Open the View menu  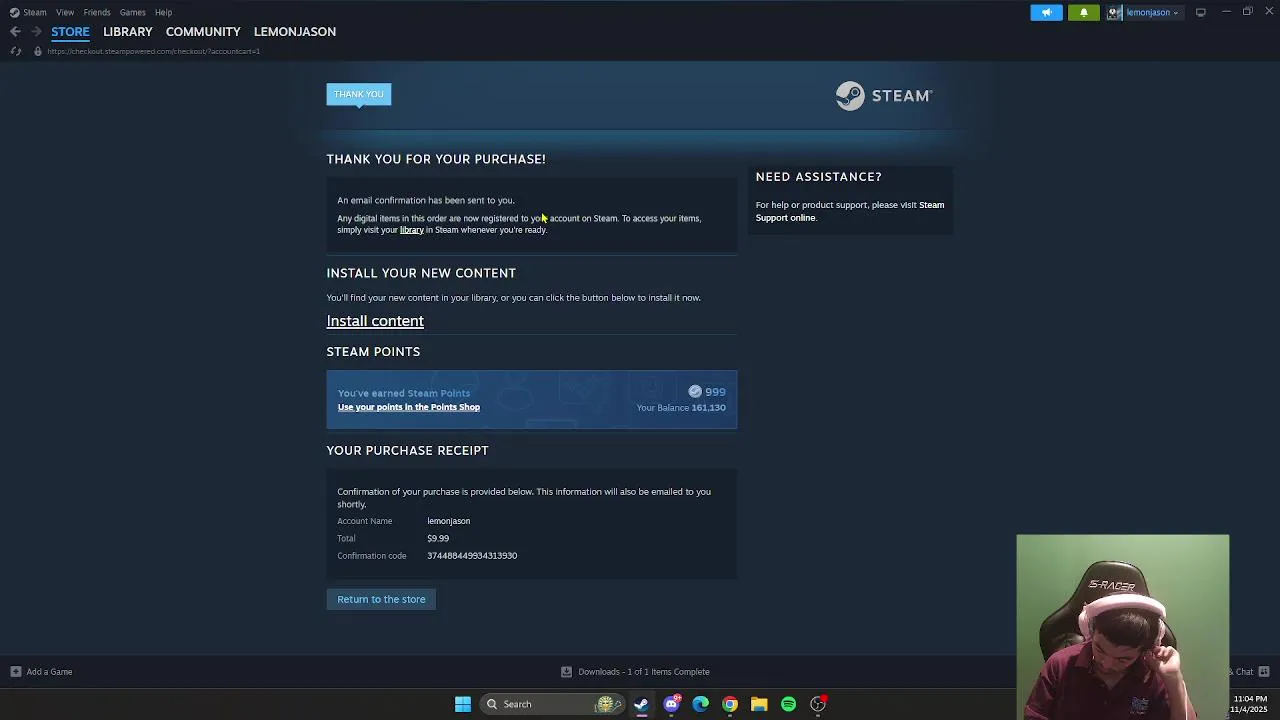(x=65, y=12)
